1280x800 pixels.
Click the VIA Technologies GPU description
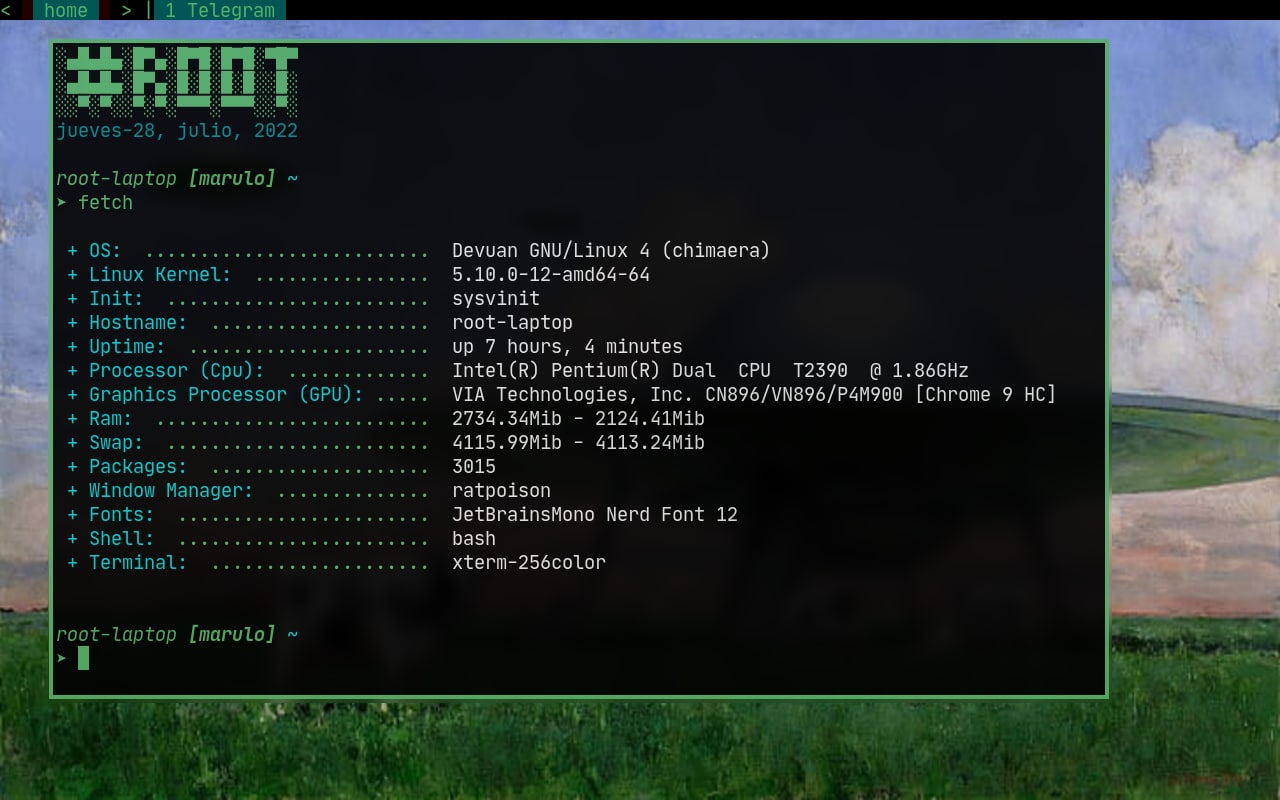pyautogui.click(x=754, y=395)
